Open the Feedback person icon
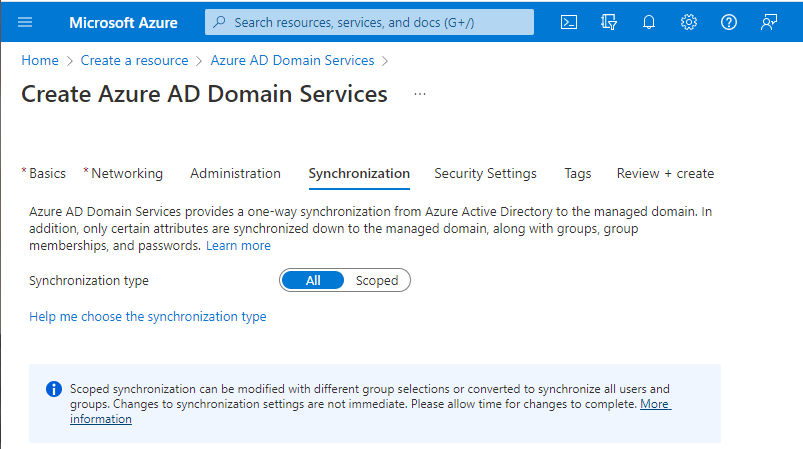Viewport: 803px width, 449px height. coord(769,22)
